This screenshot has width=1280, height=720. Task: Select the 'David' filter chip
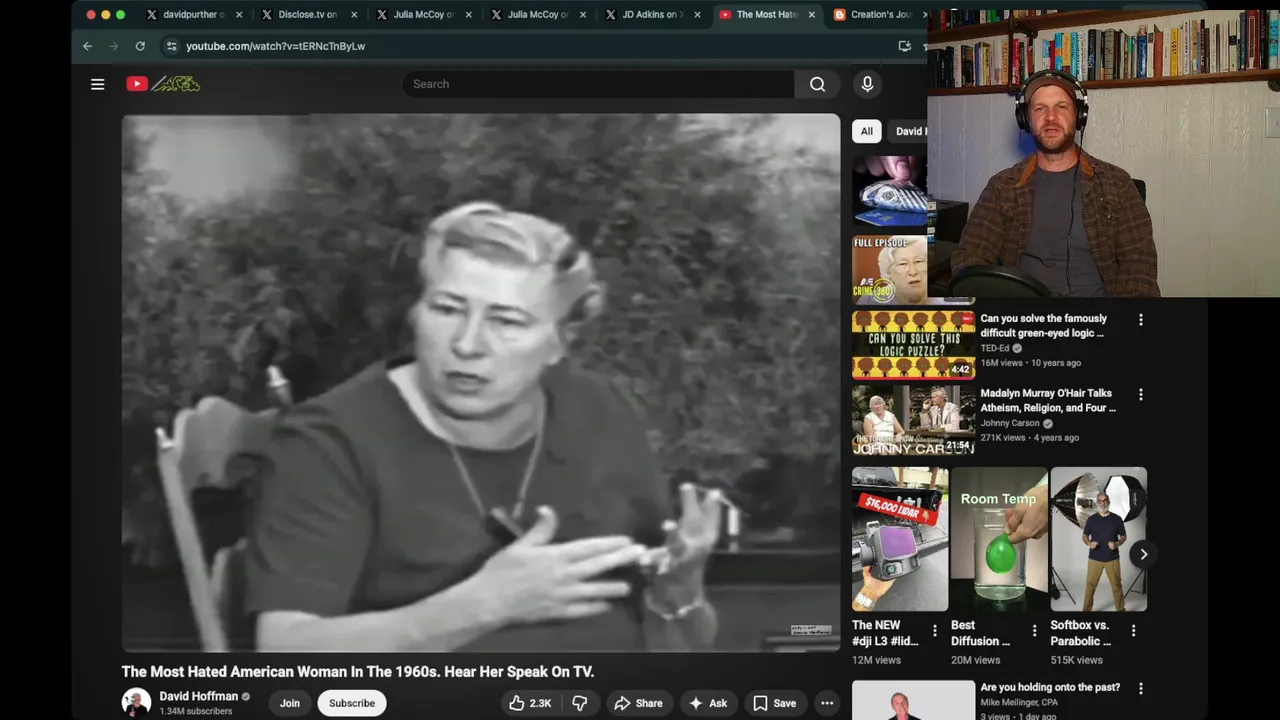[x=908, y=131]
